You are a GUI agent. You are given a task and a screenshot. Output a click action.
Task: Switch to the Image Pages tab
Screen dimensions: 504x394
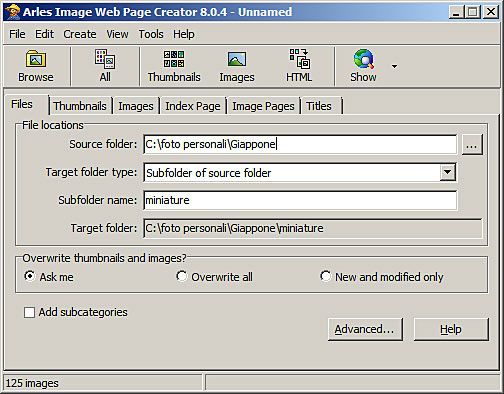pyautogui.click(x=263, y=106)
